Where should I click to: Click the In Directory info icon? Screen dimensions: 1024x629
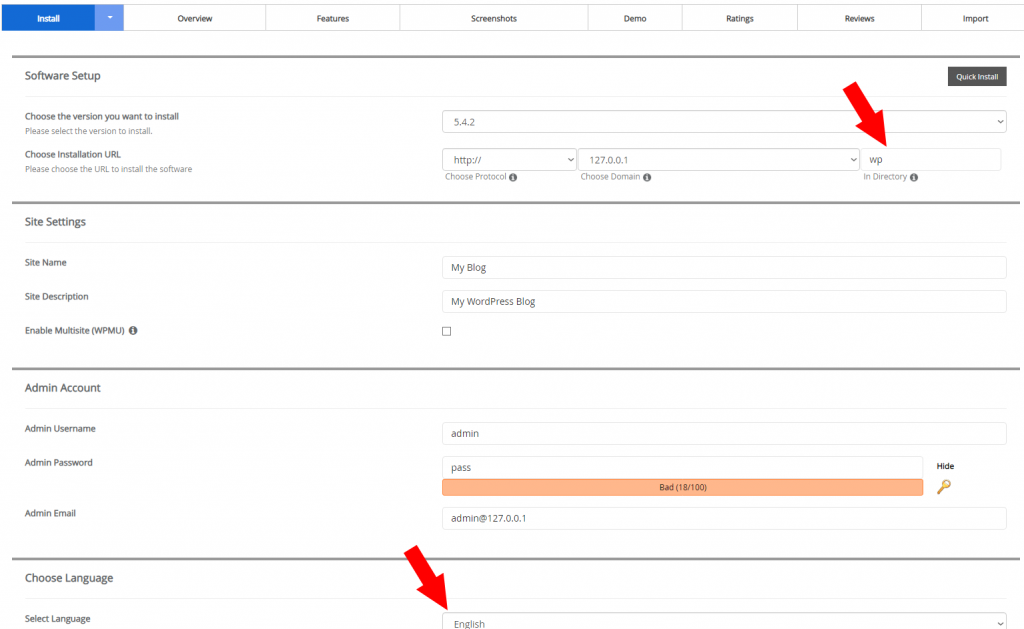pyautogui.click(x=916, y=177)
